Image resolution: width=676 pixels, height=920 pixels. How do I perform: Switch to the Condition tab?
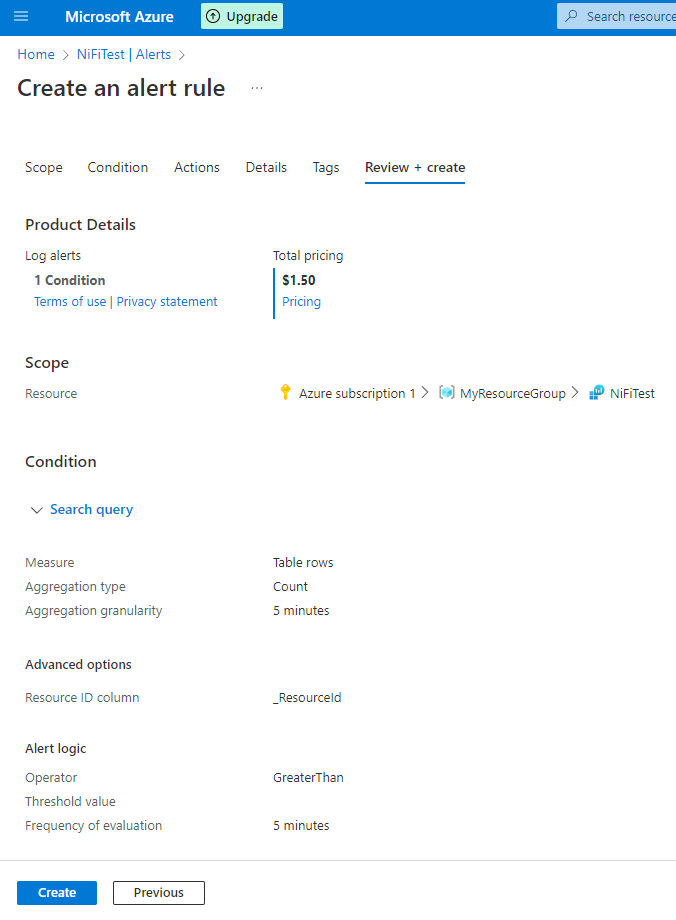click(x=118, y=168)
